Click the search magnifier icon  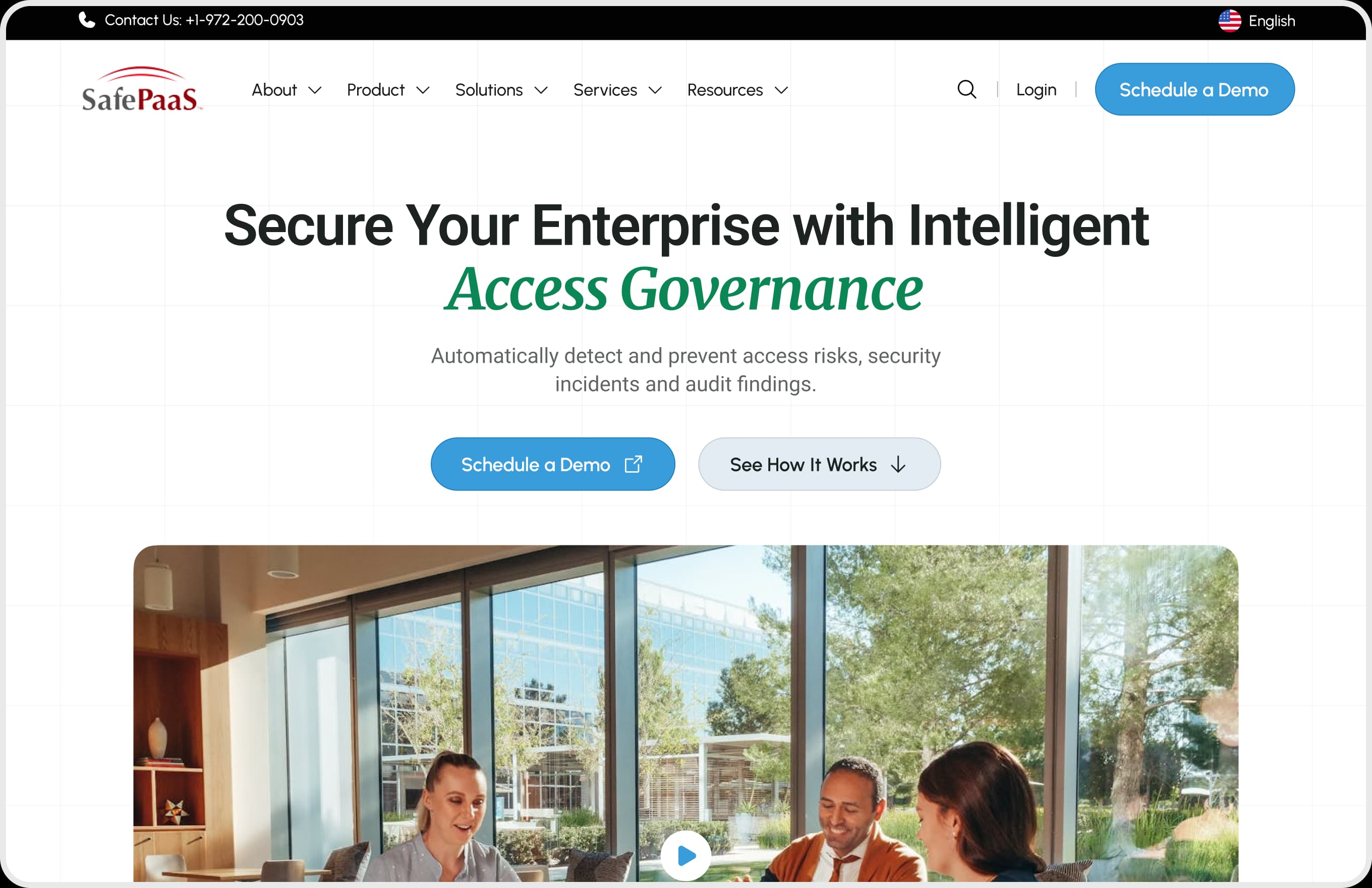(x=967, y=89)
